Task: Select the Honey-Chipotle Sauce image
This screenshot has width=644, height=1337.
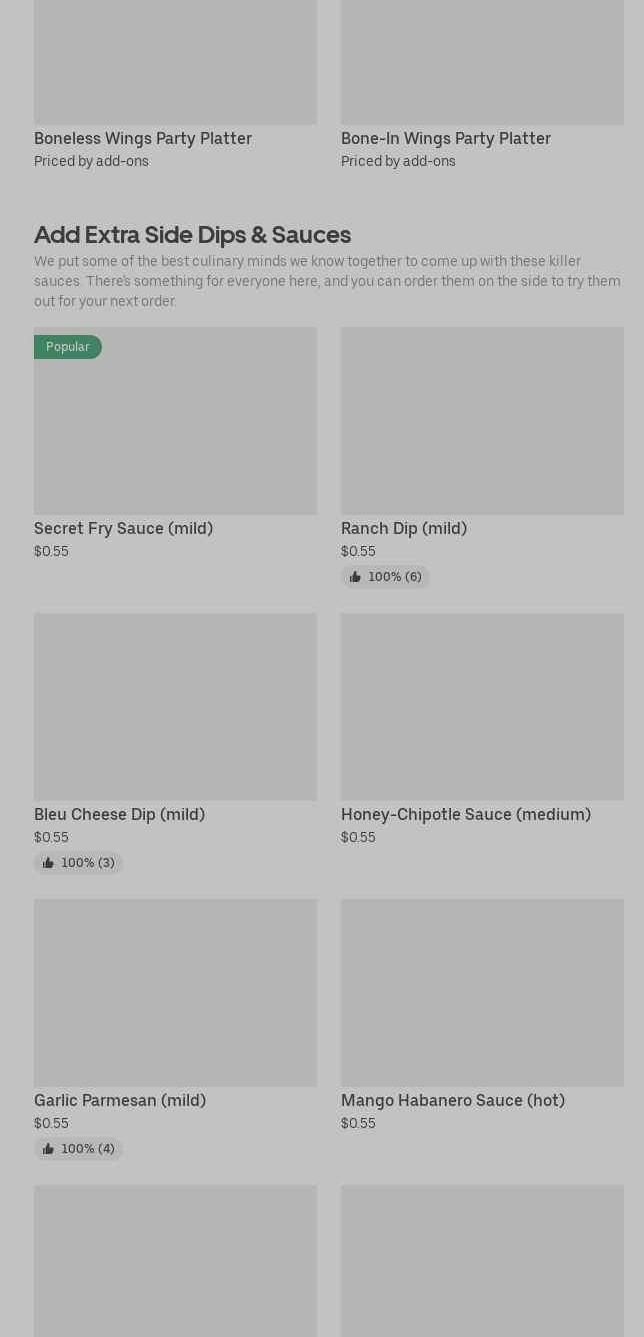Action: pos(482,707)
